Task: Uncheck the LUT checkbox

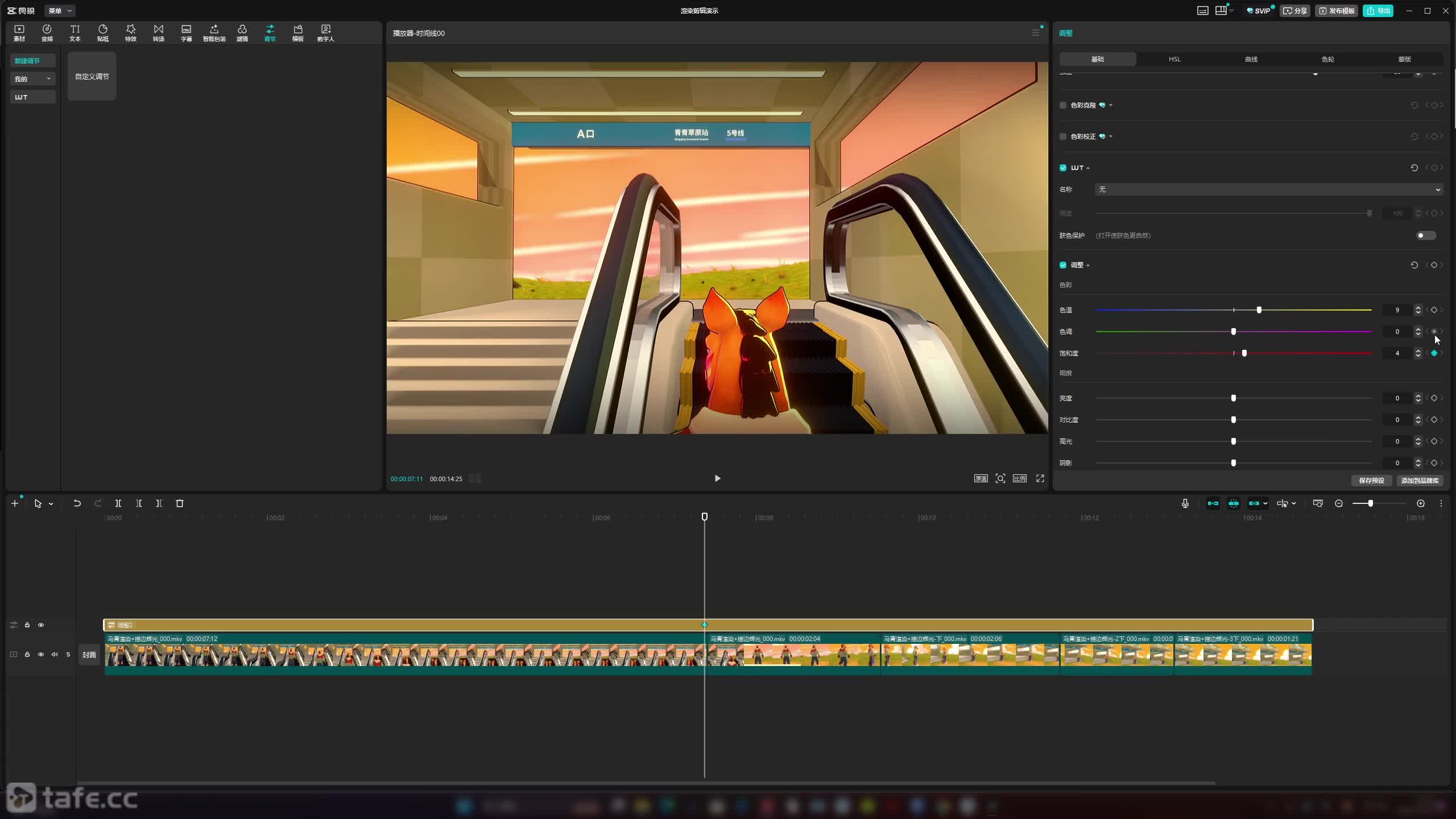Action: coord(1063,168)
